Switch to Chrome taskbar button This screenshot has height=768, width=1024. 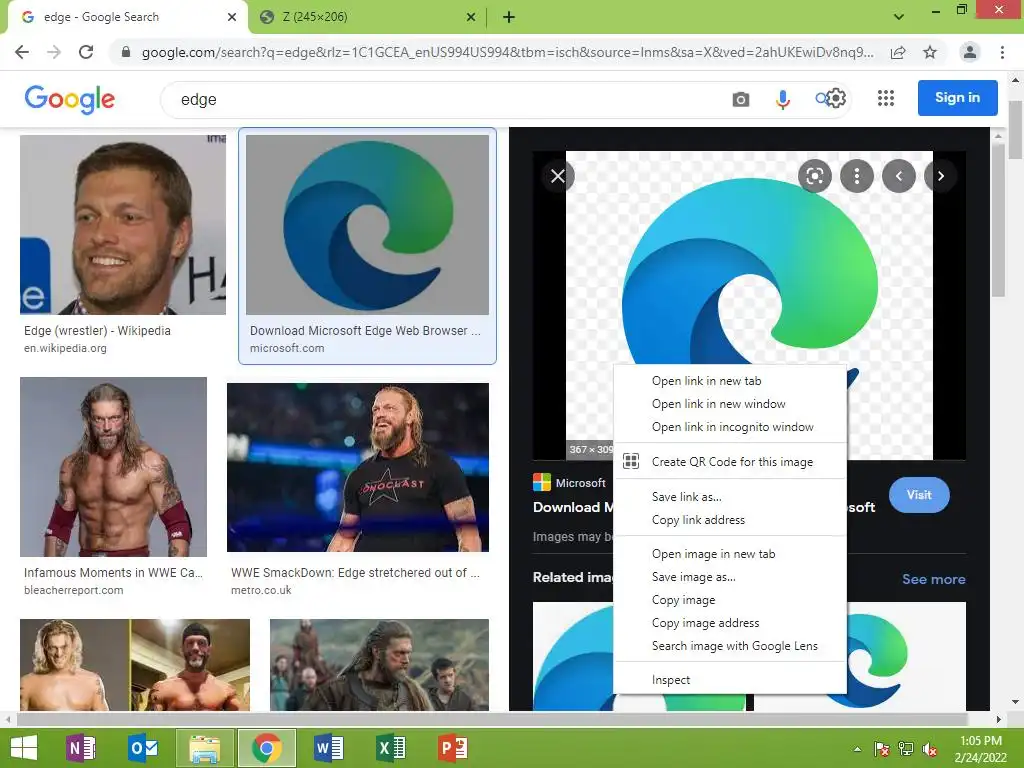tap(266, 748)
